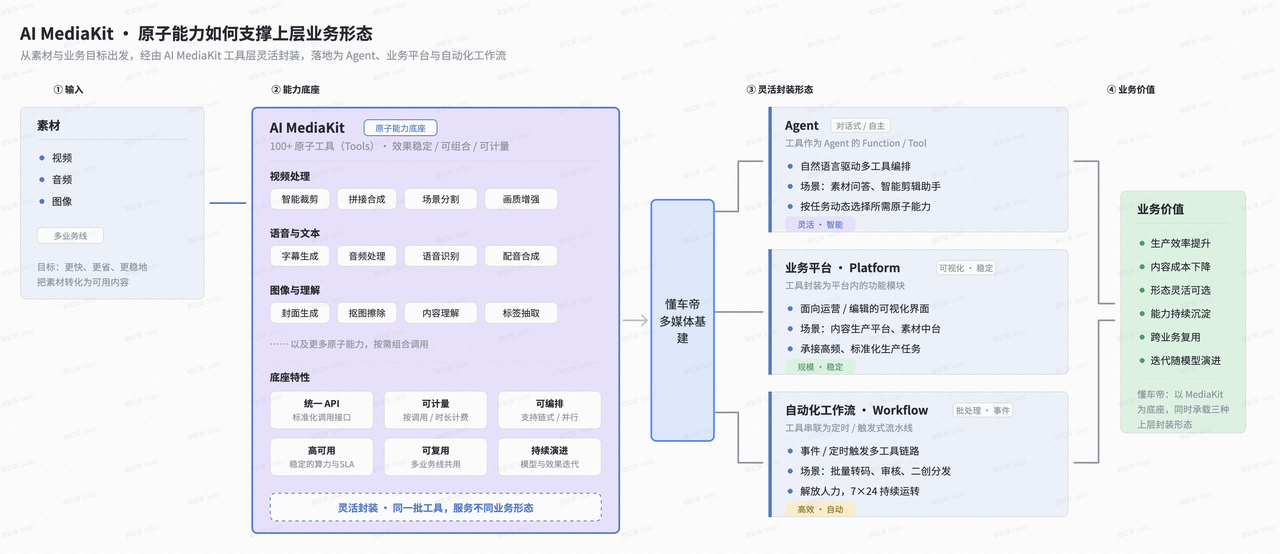
Task: Click the ① 输入 step label
Action: (x=68, y=89)
